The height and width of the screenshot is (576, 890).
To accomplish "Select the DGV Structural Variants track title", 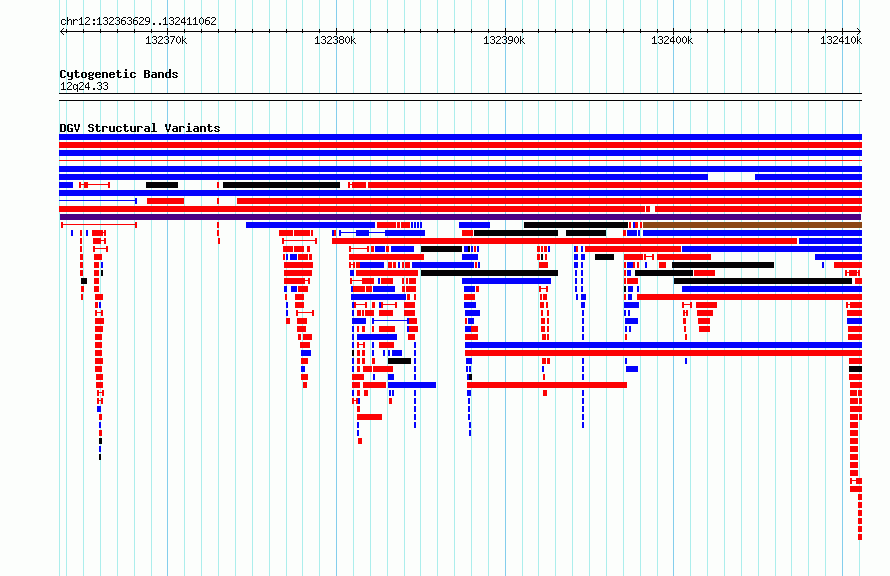I will click(140, 128).
